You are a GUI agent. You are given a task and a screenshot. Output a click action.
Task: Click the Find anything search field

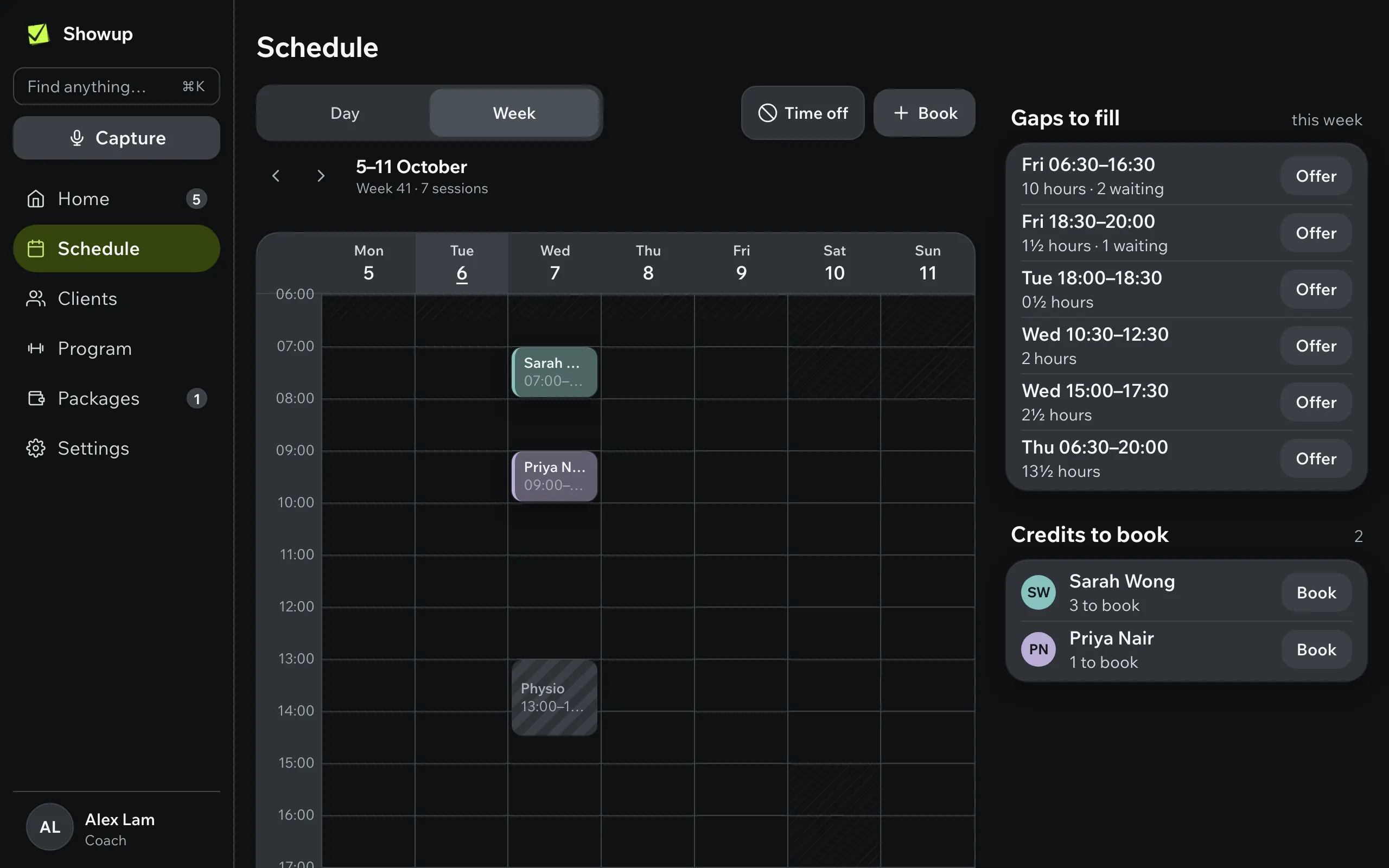117,86
